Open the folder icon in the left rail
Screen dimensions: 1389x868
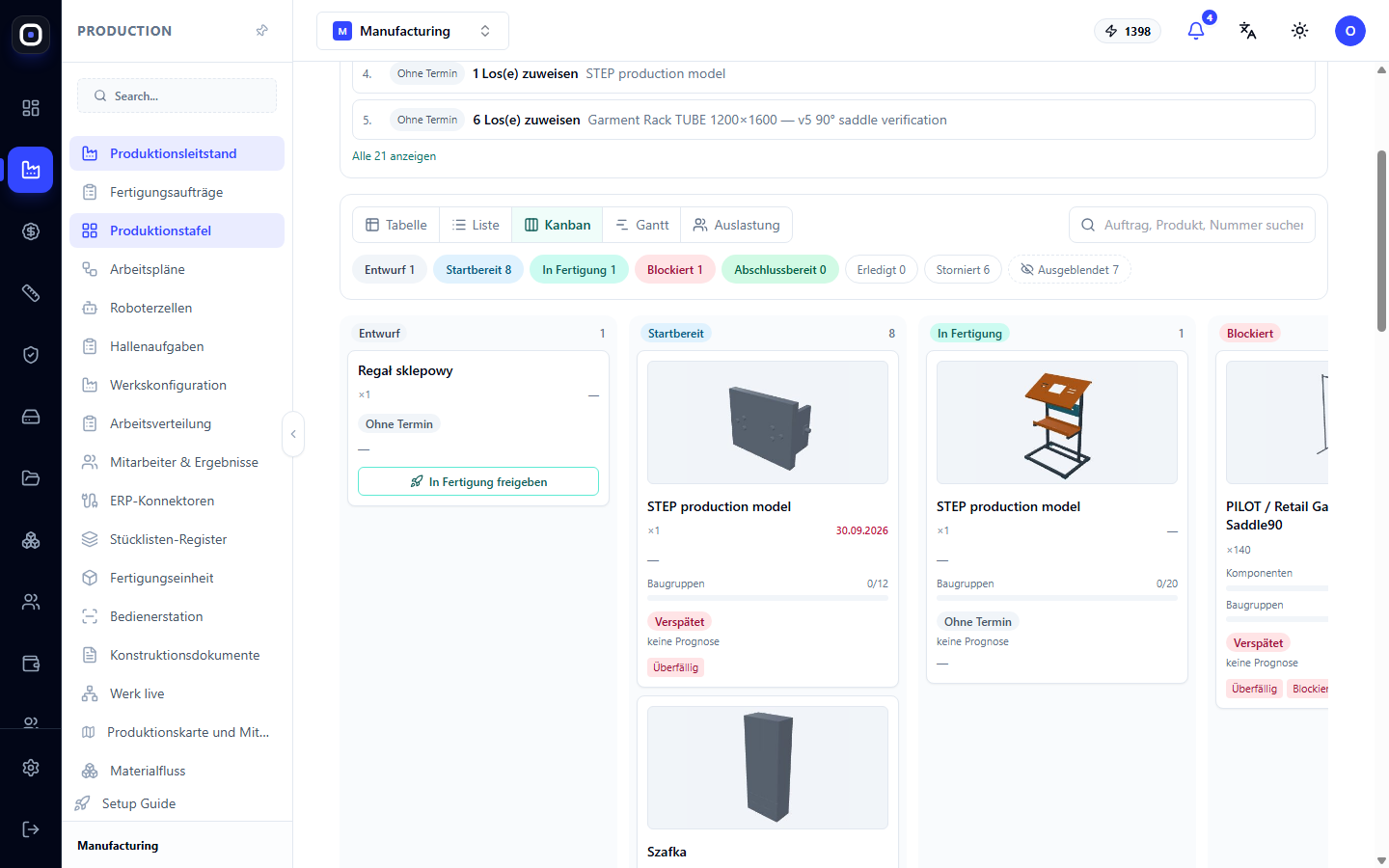click(x=31, y=478)
